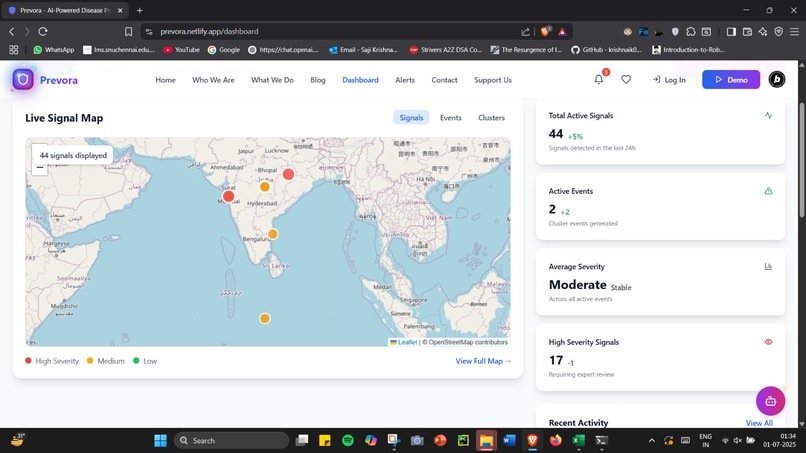Click View Full Map link

pos(483,361)
